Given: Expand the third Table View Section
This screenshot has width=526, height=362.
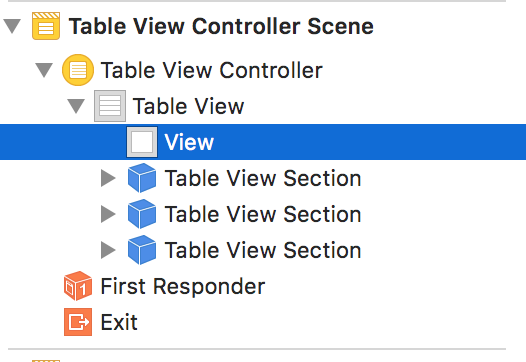Looking at the screenshot, I should (x=108, y=250).
